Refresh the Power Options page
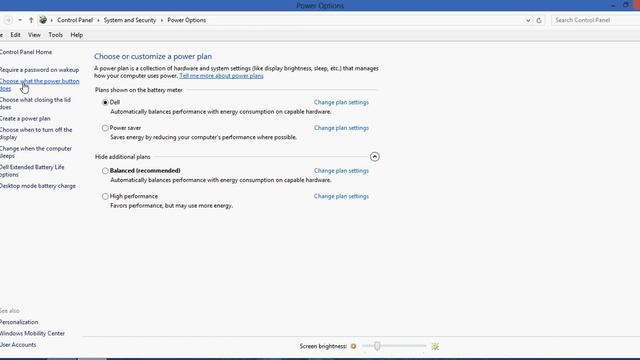Screen dimensions: 640x360 (539, 20)
